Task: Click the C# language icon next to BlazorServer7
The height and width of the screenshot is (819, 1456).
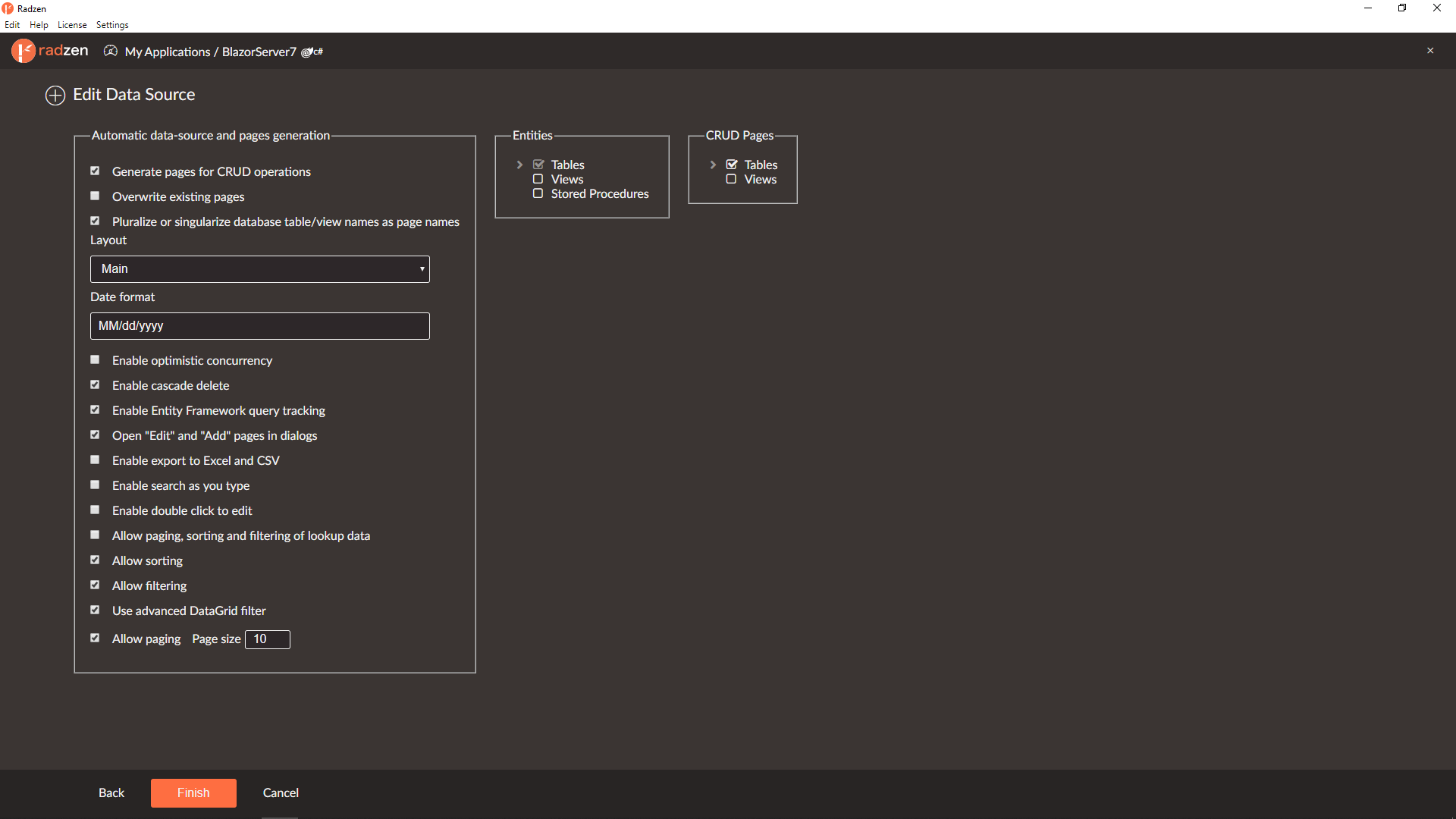Action: point(312,52)
